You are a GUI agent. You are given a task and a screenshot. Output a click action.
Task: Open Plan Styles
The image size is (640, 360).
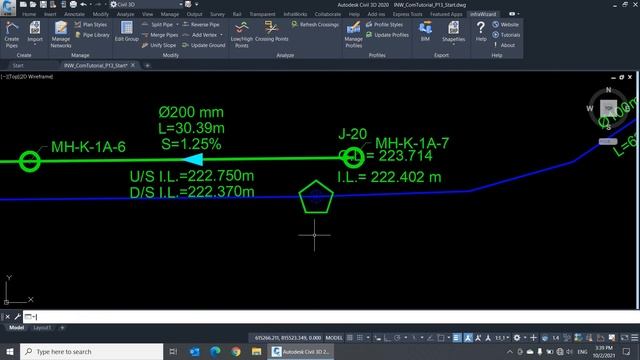[92, 24]
